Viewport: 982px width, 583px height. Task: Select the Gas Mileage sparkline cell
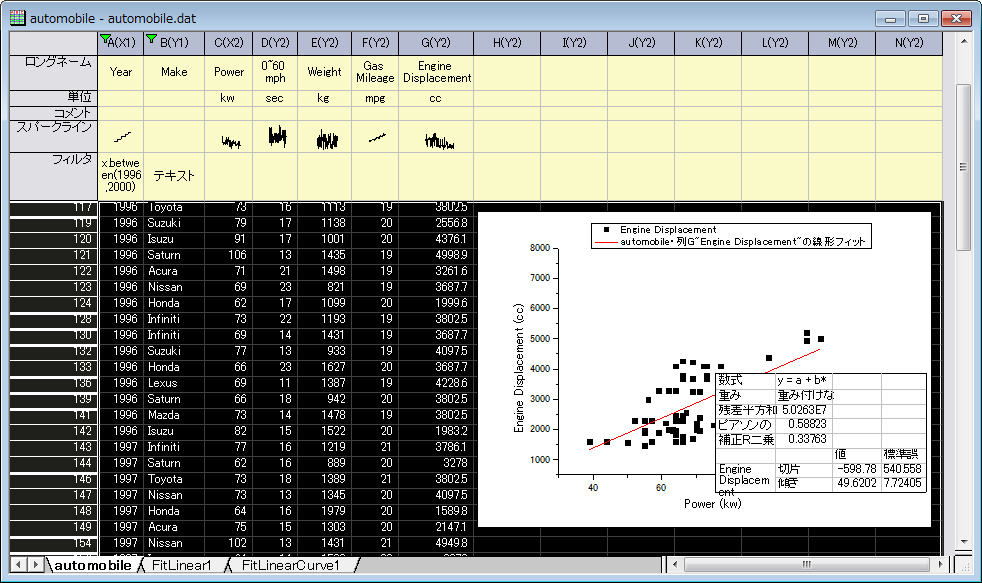(375, 137)
